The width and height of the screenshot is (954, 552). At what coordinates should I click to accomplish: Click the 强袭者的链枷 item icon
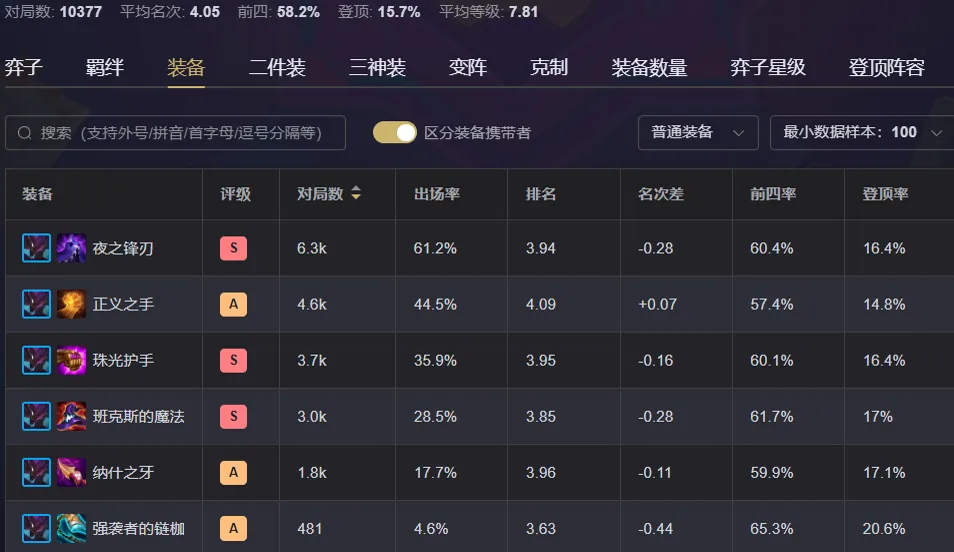(71, 528)
